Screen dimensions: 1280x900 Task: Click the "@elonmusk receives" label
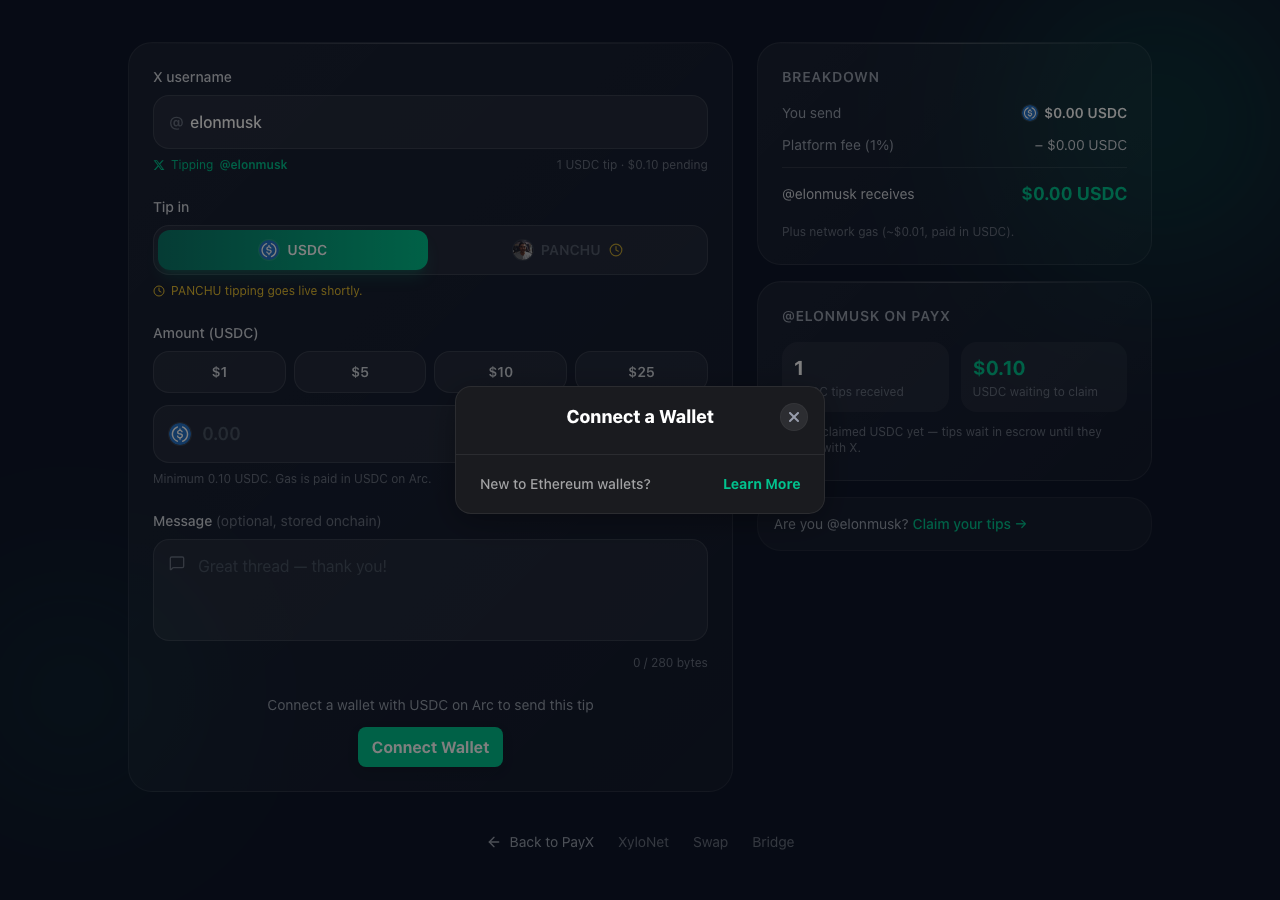[x=848, y=194]
